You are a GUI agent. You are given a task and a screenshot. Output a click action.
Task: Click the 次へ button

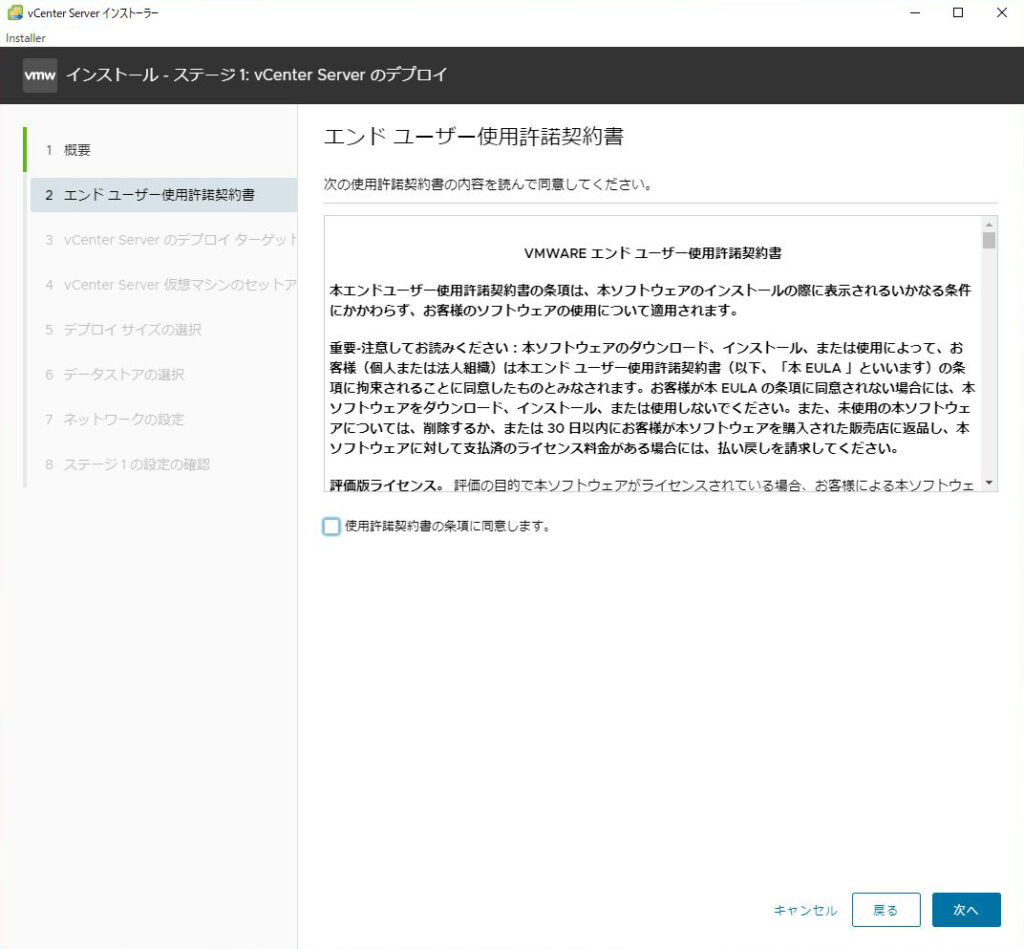click(966, 910)
